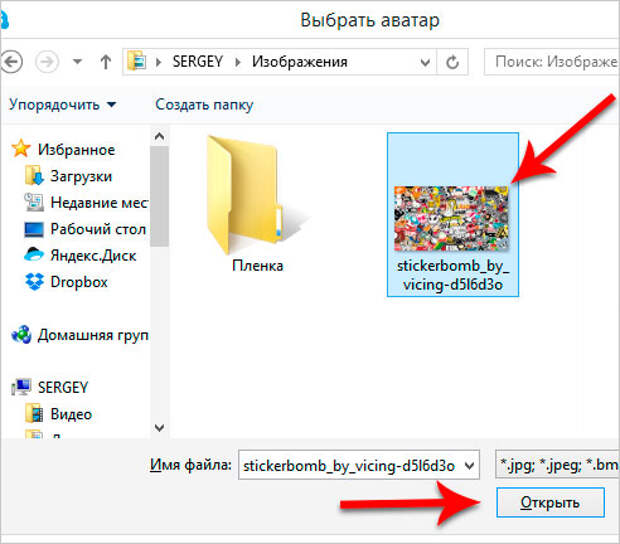Select SERGEY in the navigation tree
Viewport: 620px width, 544px height.
click(63, 387)
